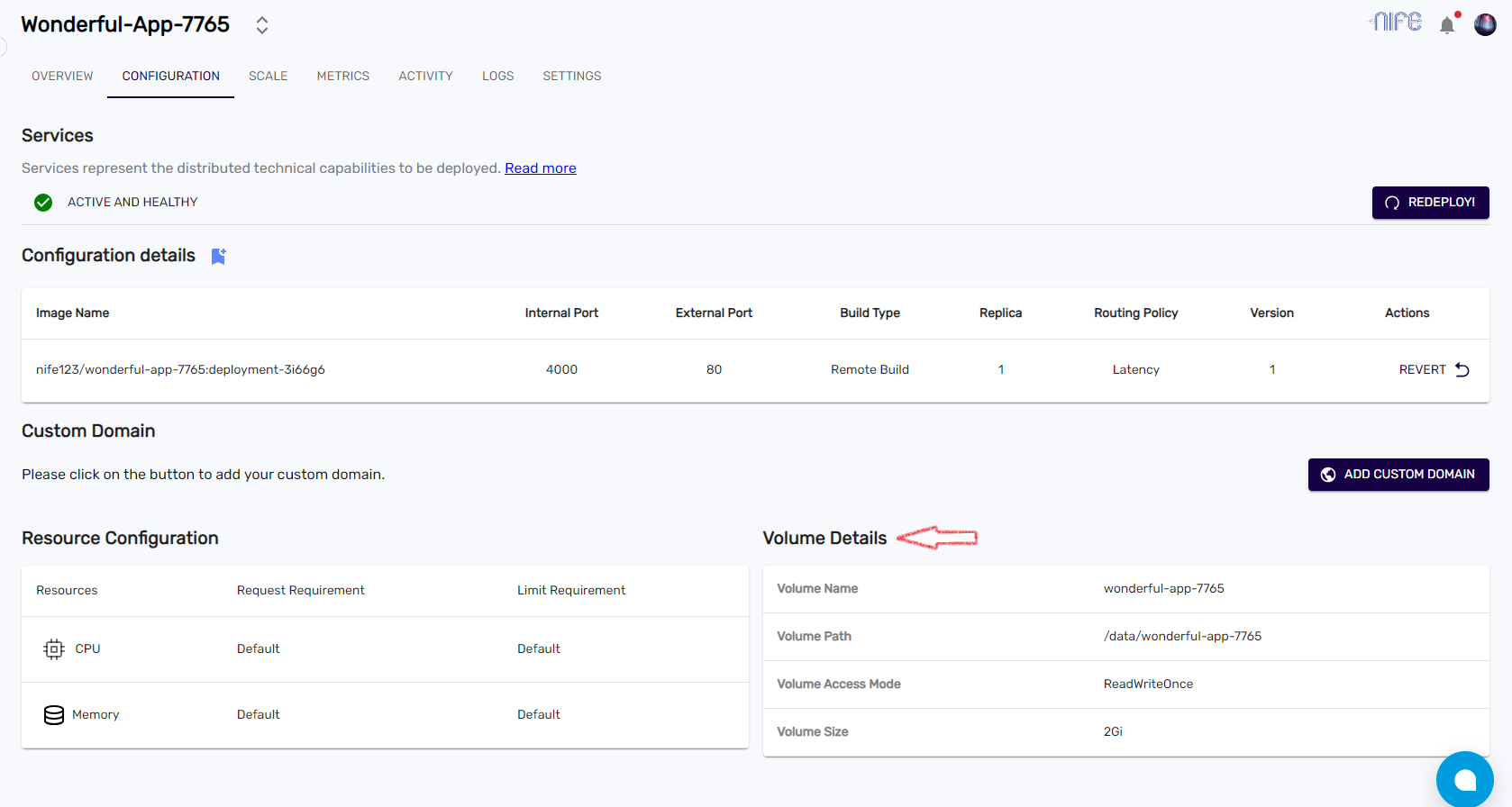Click the green Active and Healthy checkmark
Viewport: 1512px width, 807px height.
pos(43,203)
